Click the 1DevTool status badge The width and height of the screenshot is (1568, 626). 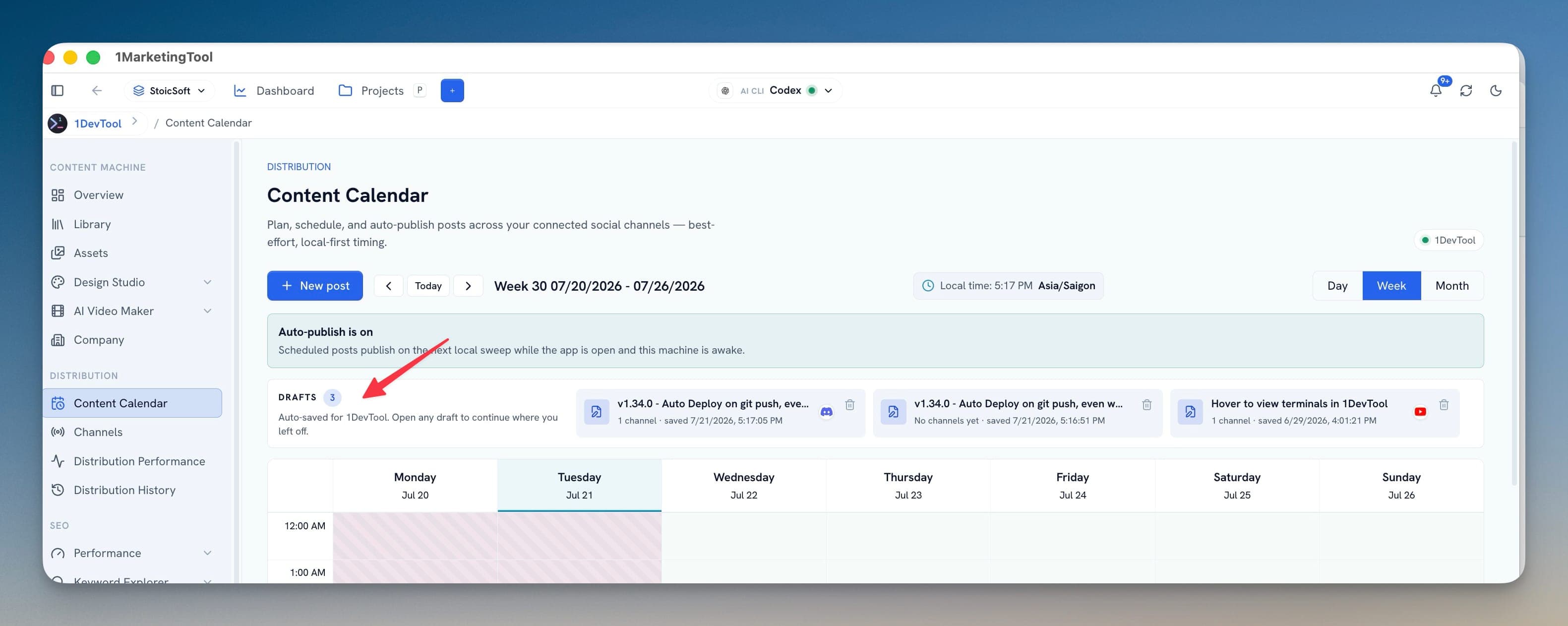[x=1448, y=240]
